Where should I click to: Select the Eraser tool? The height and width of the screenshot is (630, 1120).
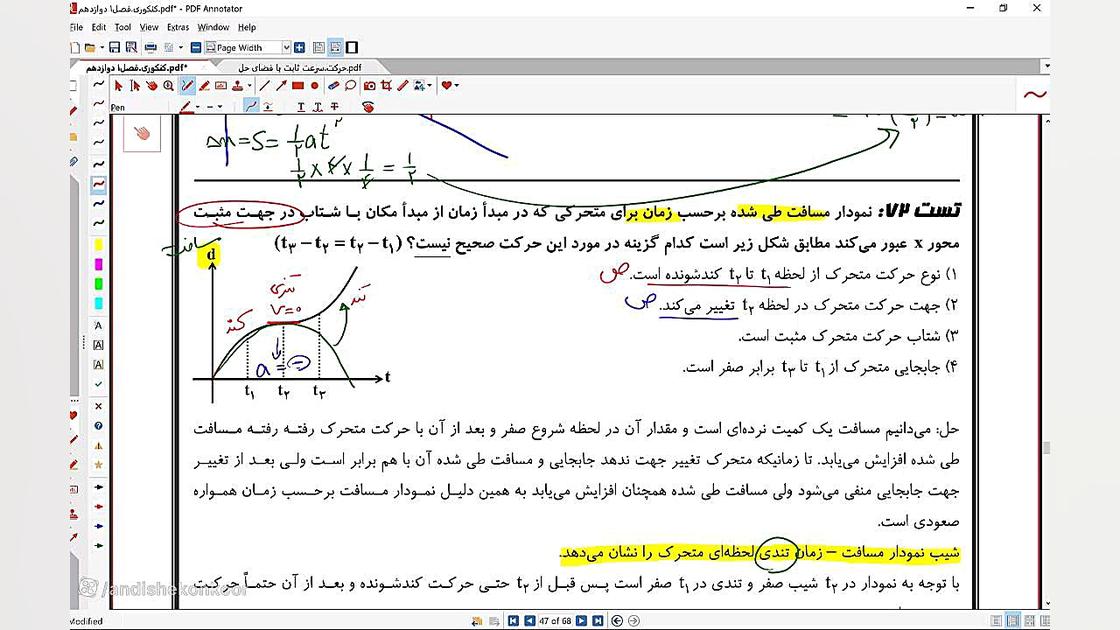334,86
